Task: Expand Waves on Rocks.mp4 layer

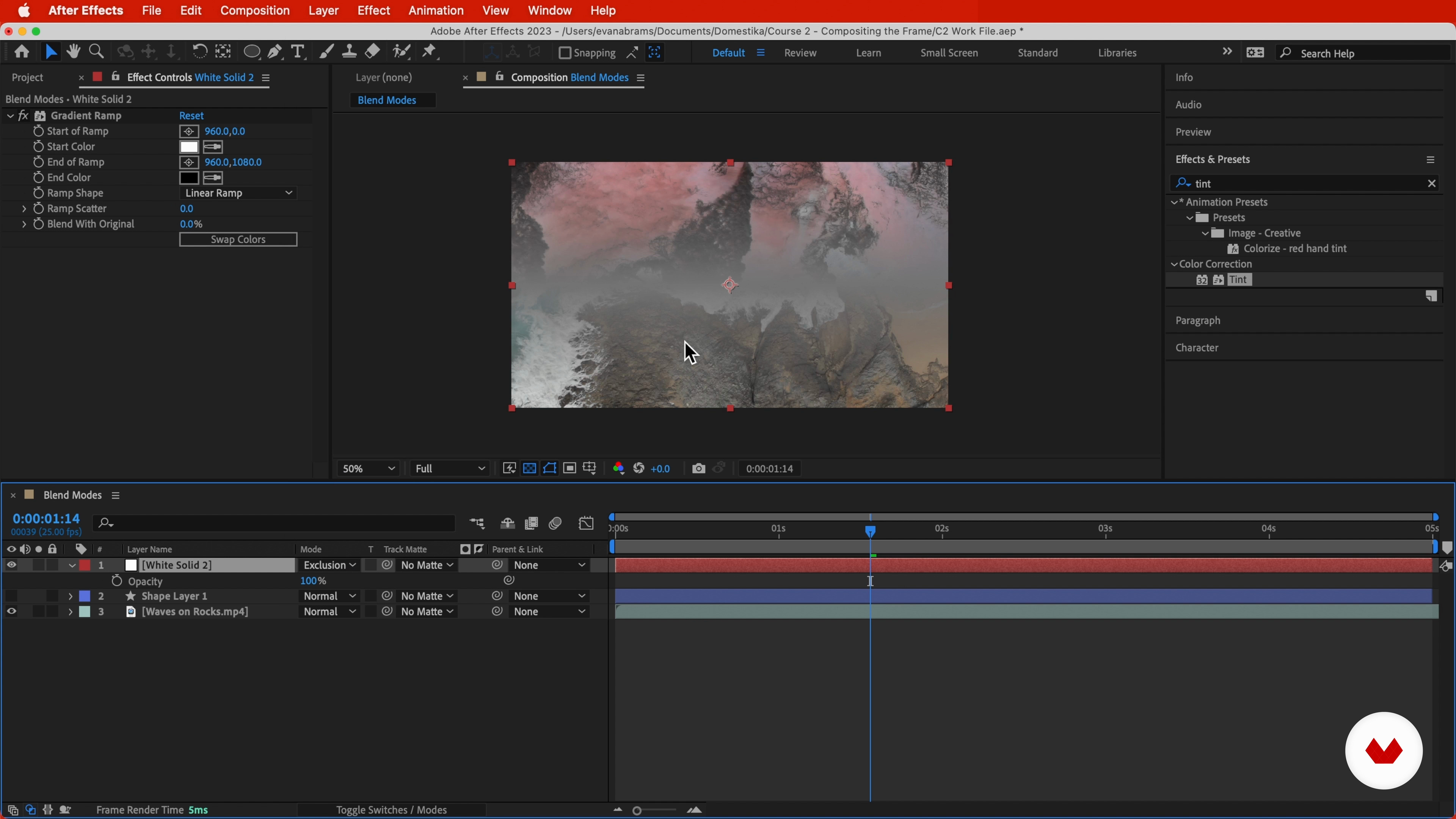Action: coord(70,612)
